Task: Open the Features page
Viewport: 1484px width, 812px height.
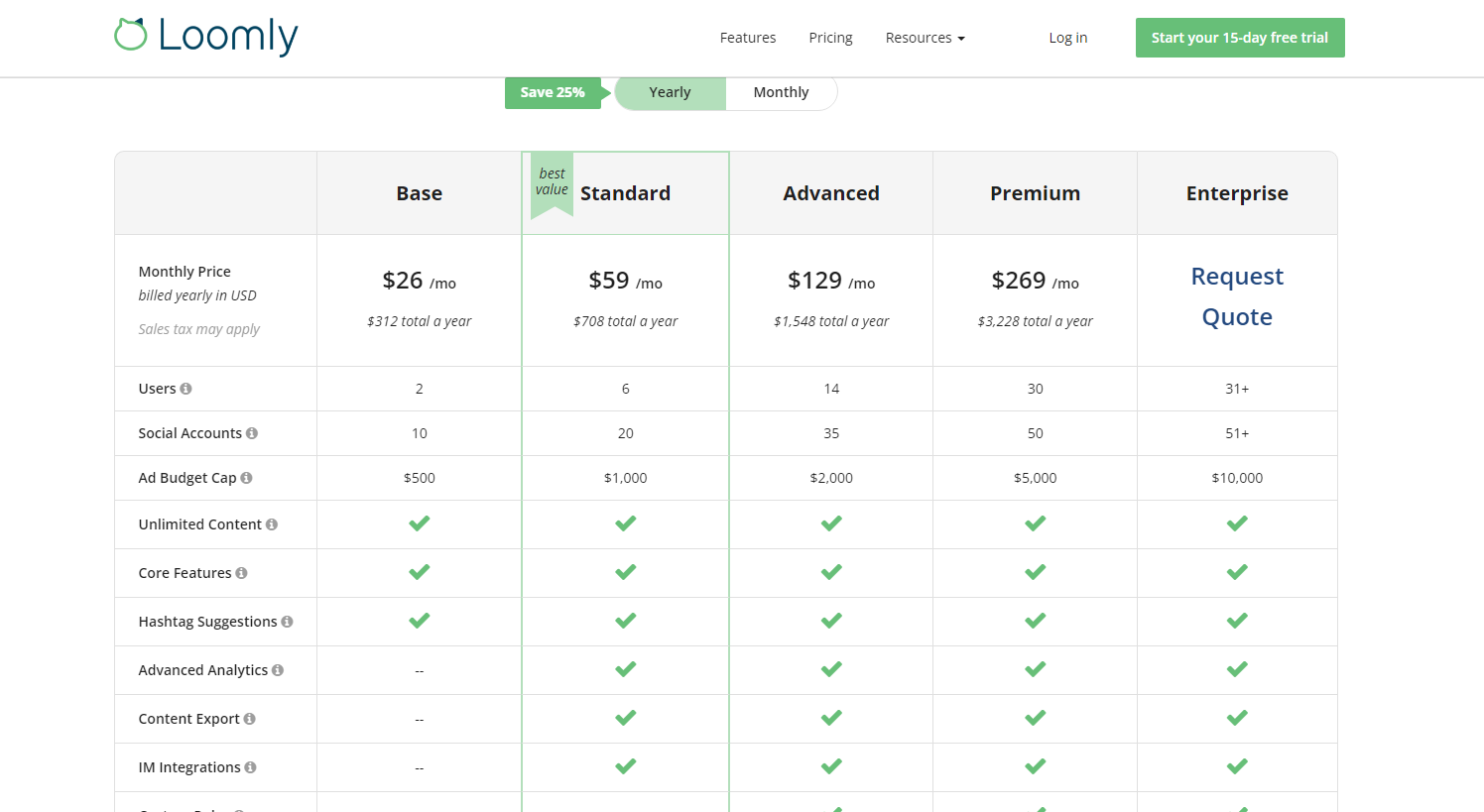Action: point(748,38)
